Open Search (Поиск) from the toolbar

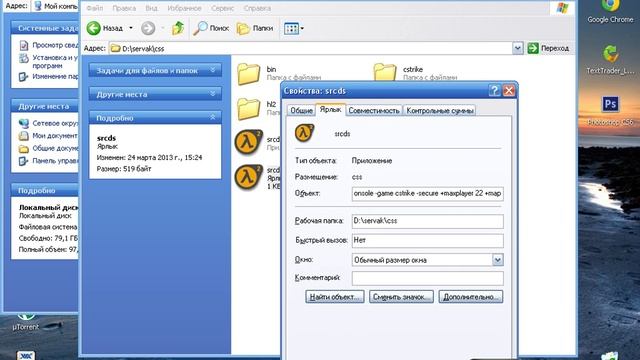click(x=211, y=28)
